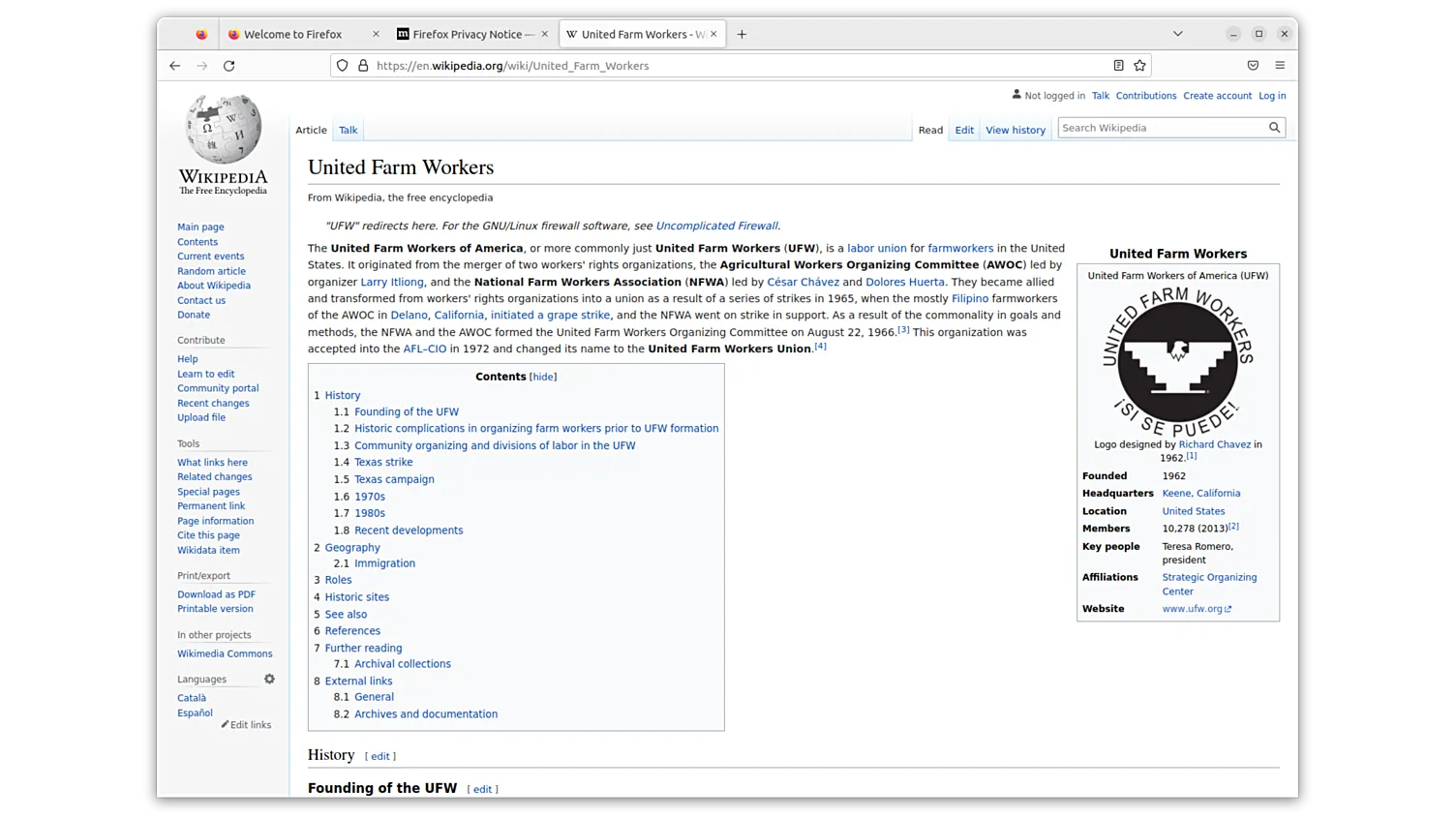
Task: Open the Español language link
Action: coord(195,713)
